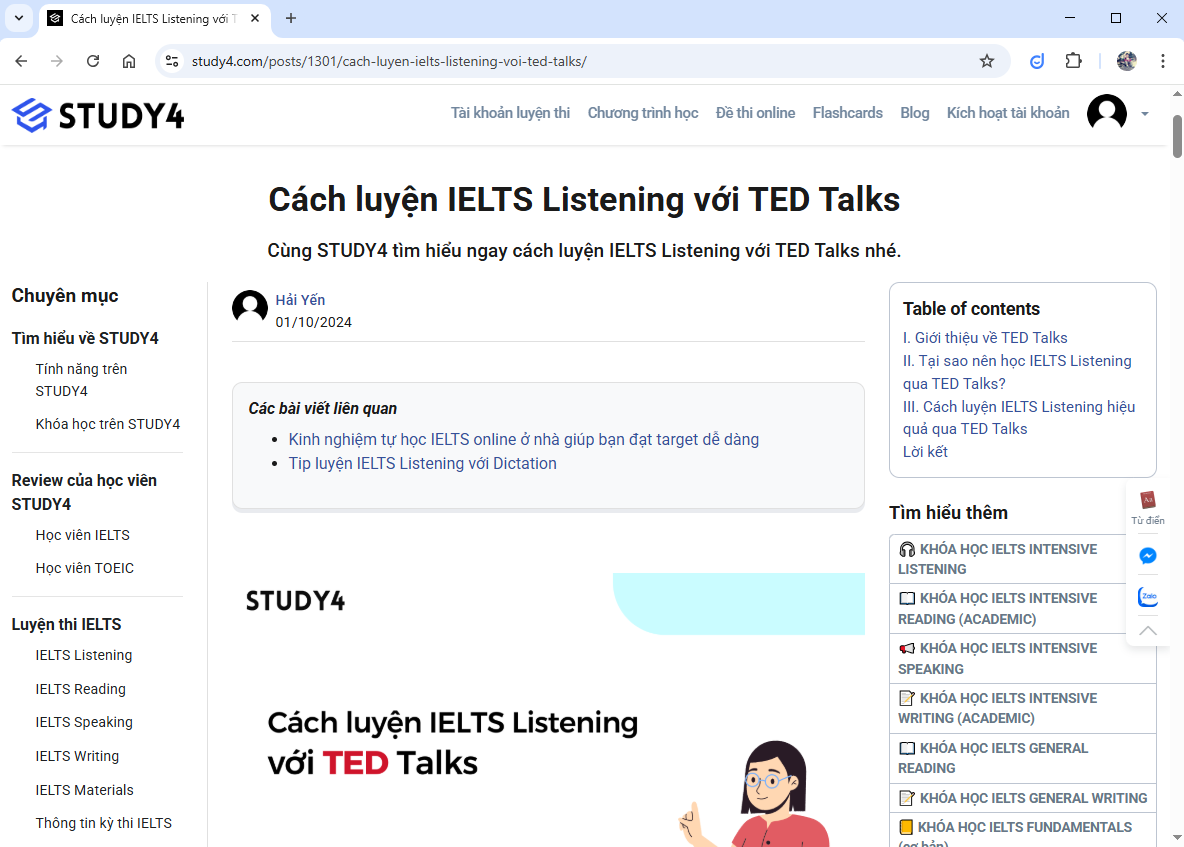Expand the account dropdown caret
The image size is (1184, 847).
coord(1145,114)
